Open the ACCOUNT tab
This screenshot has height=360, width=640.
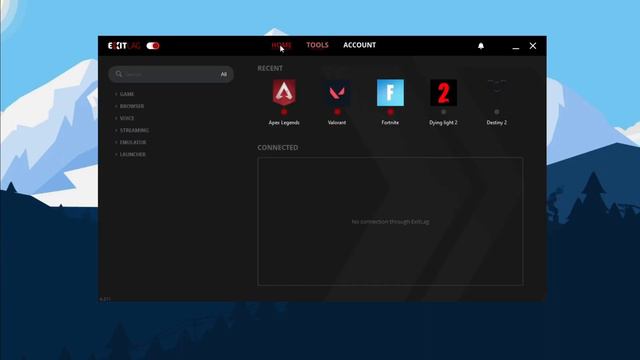click(360, 45)
